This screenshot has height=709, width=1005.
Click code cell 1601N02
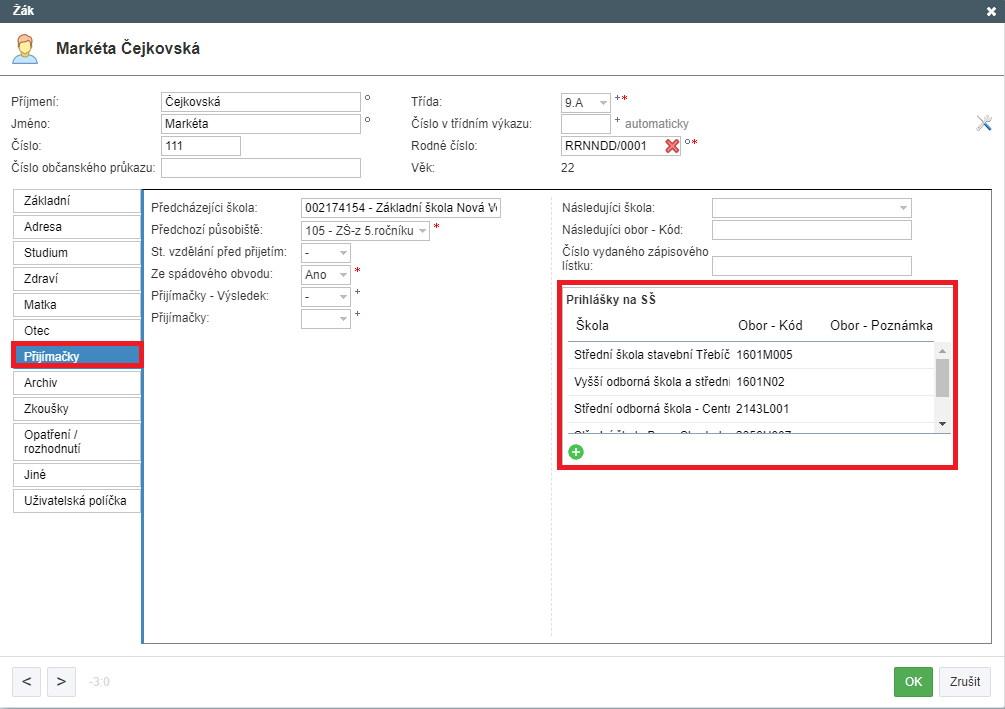click(760, 382)
